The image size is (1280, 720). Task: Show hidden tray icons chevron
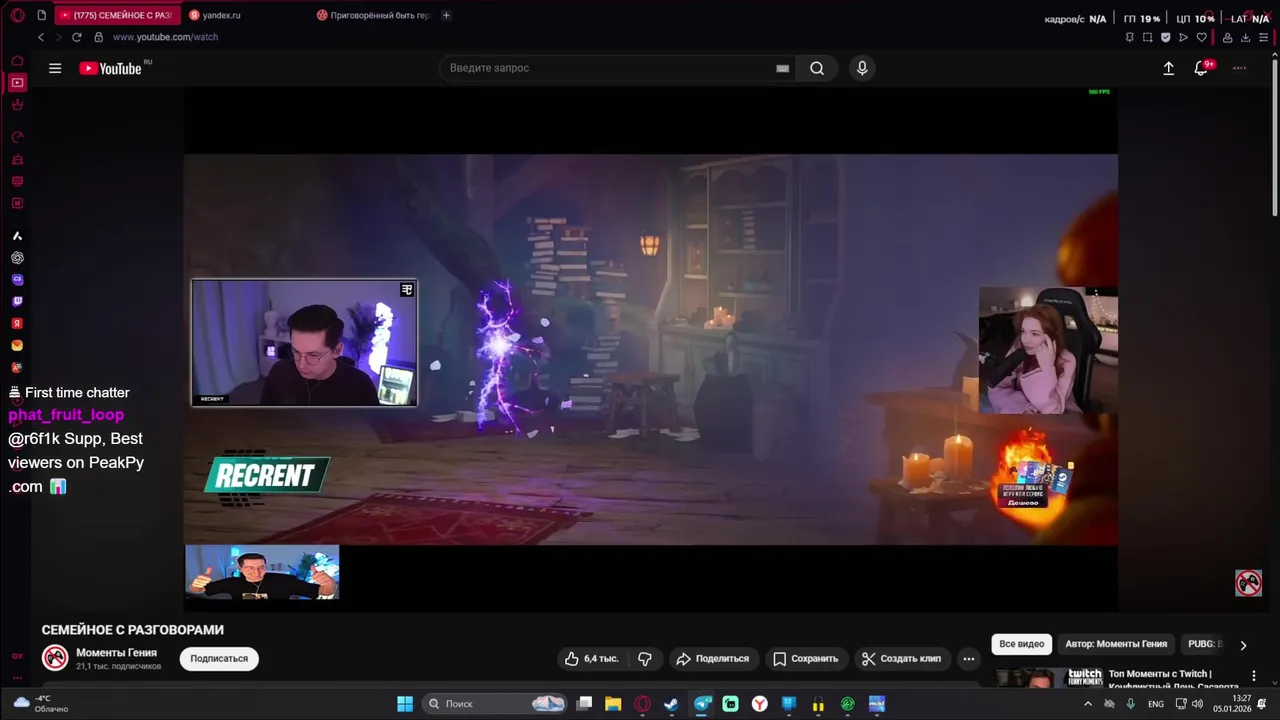point(1088,704)
